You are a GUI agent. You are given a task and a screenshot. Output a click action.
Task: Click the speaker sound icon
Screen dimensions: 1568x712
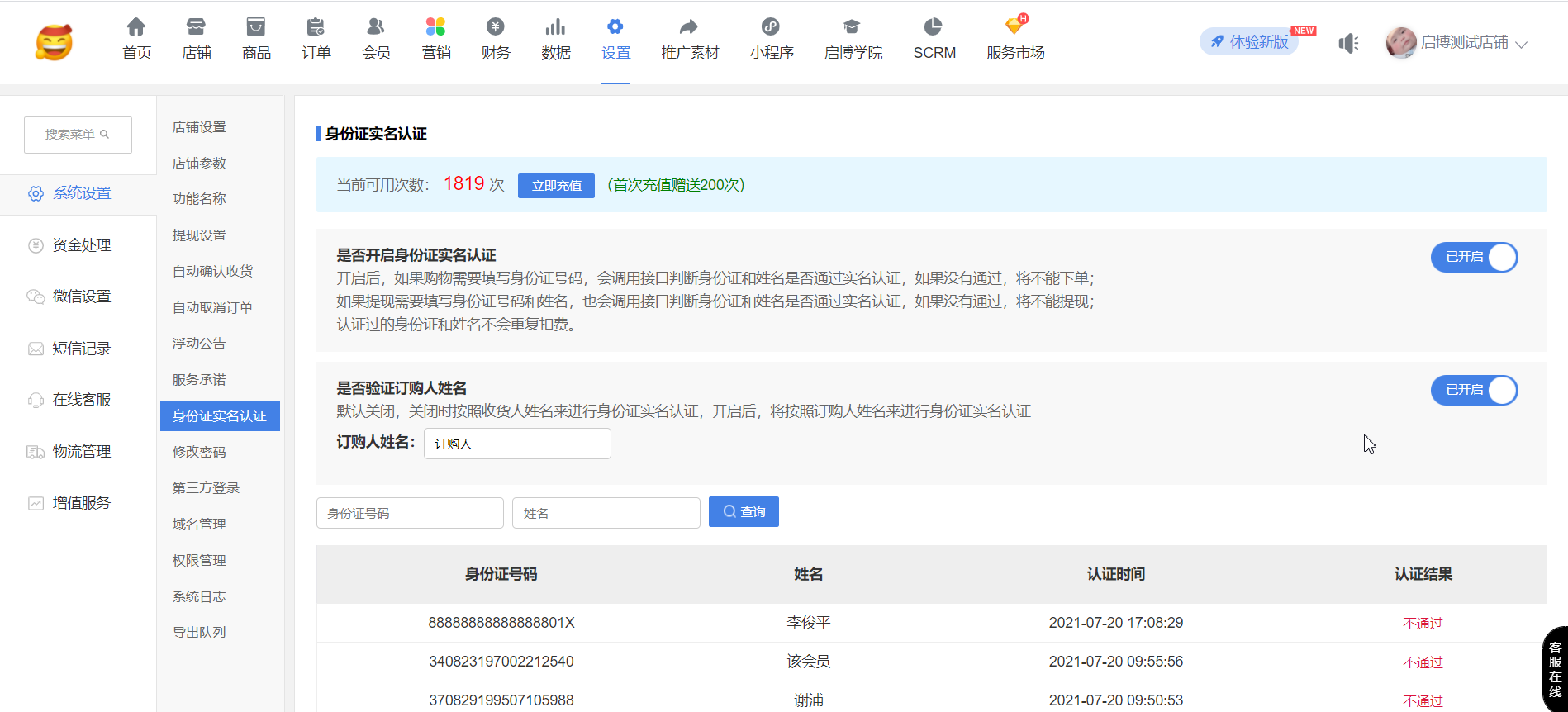1348,43
